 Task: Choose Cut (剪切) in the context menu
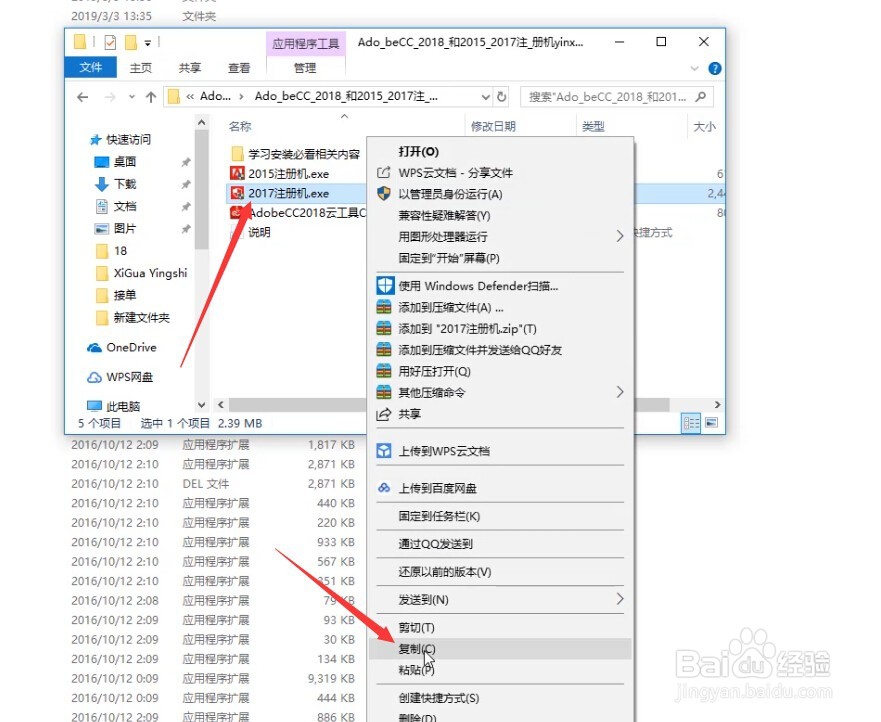click(500, 627)
